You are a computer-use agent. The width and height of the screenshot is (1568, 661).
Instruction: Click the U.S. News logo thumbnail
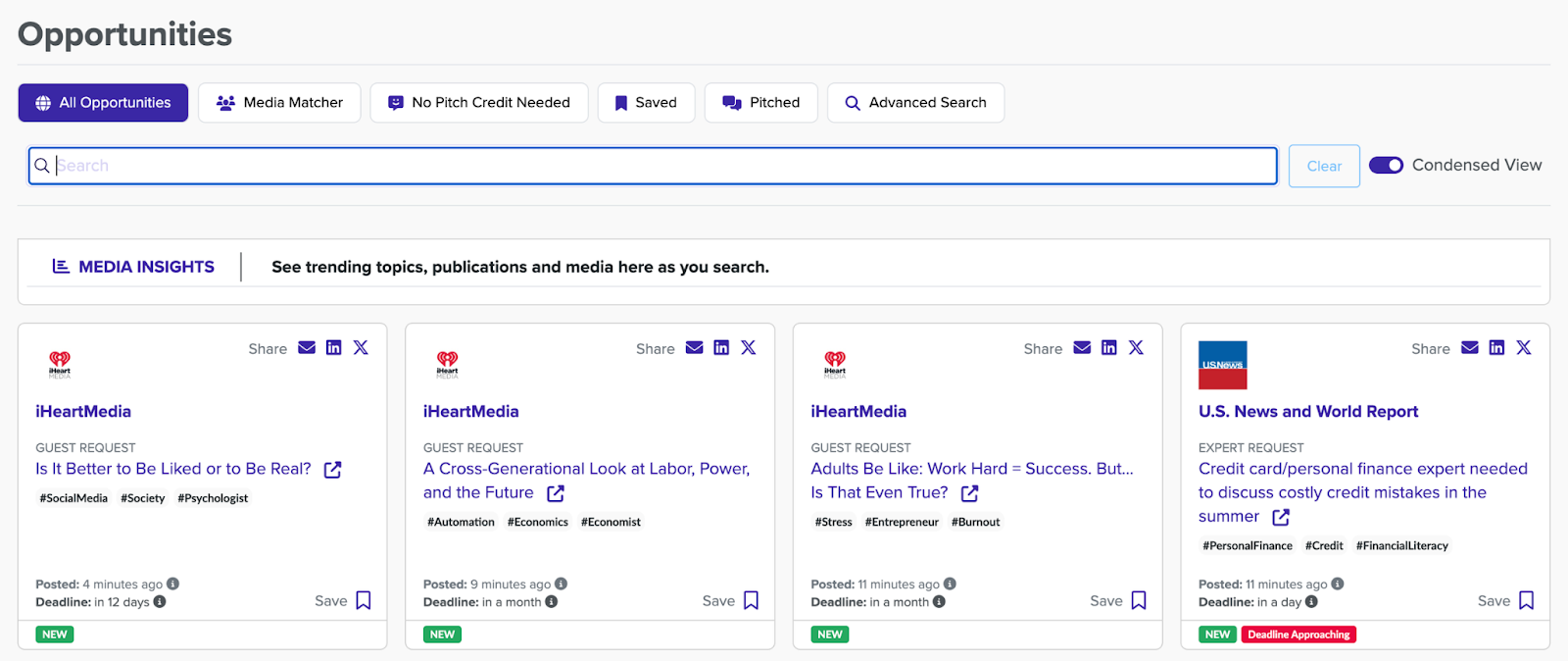coord(1223,365)
